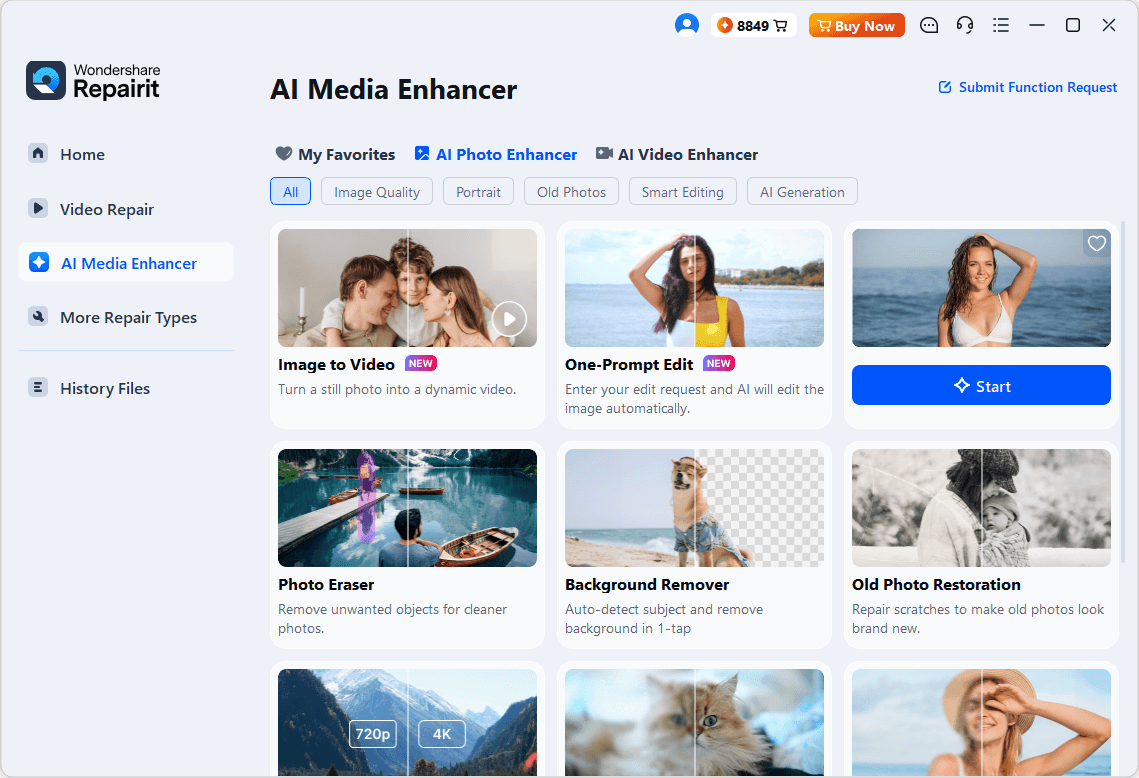Click the More Repair Types wrench icon

coord(38,317)
